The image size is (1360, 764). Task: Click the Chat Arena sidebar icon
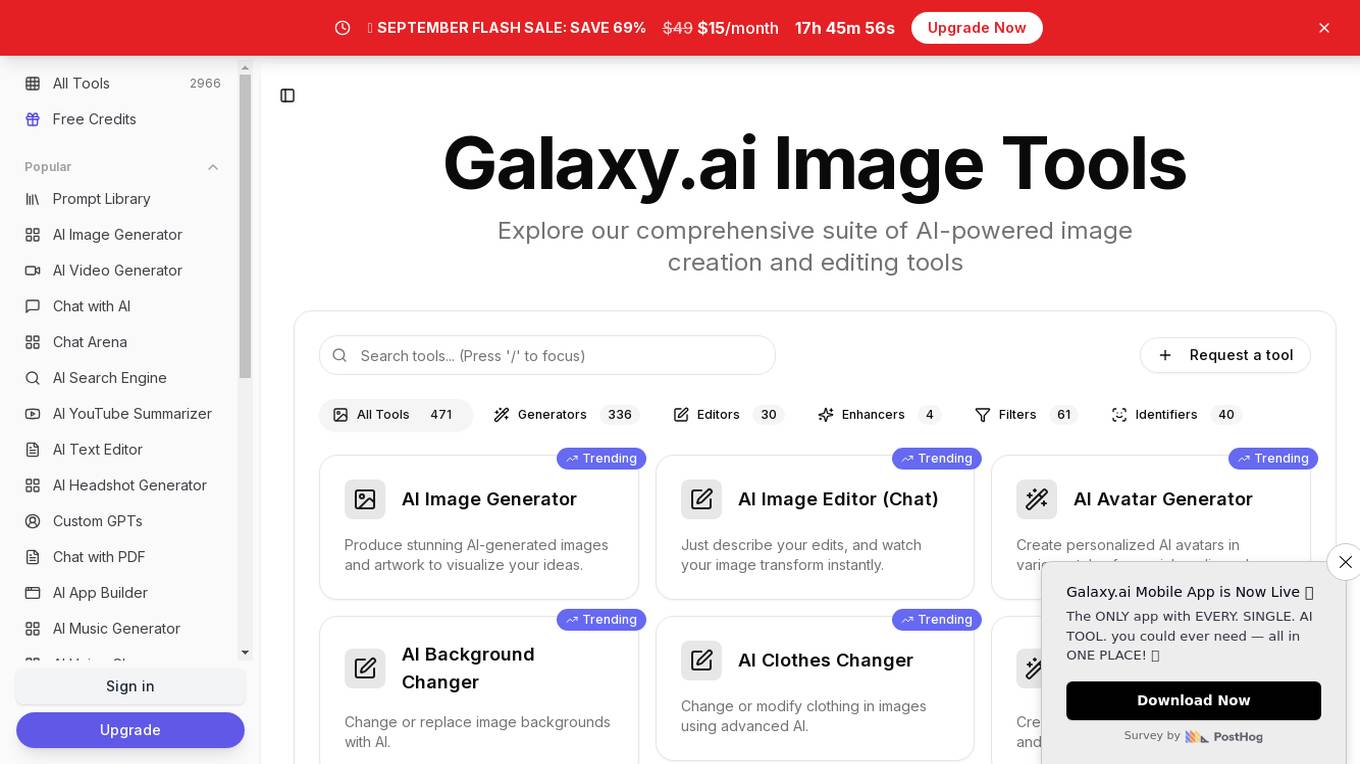[33, 342]
